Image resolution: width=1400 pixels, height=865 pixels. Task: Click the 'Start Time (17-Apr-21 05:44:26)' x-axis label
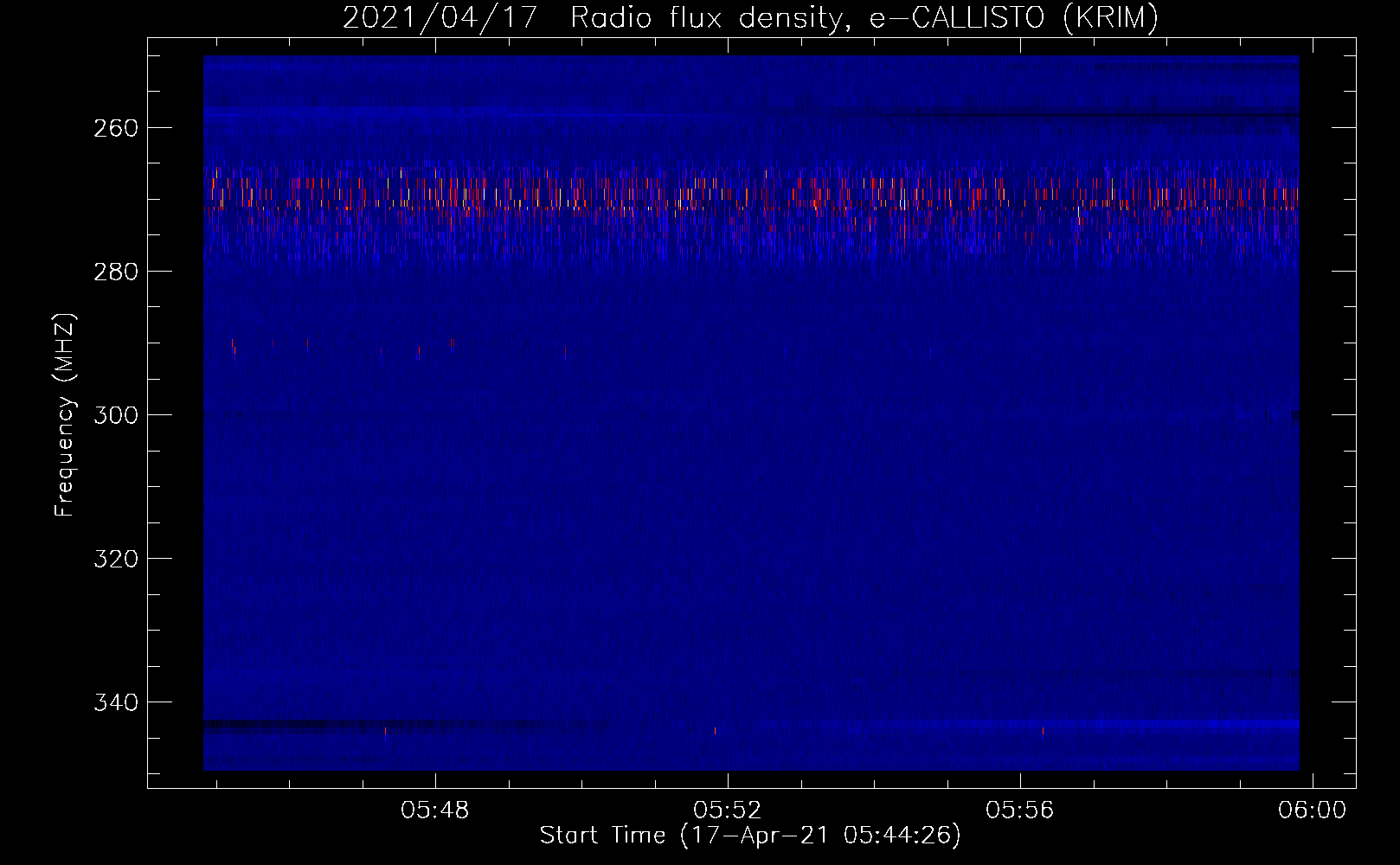[750, 836]
